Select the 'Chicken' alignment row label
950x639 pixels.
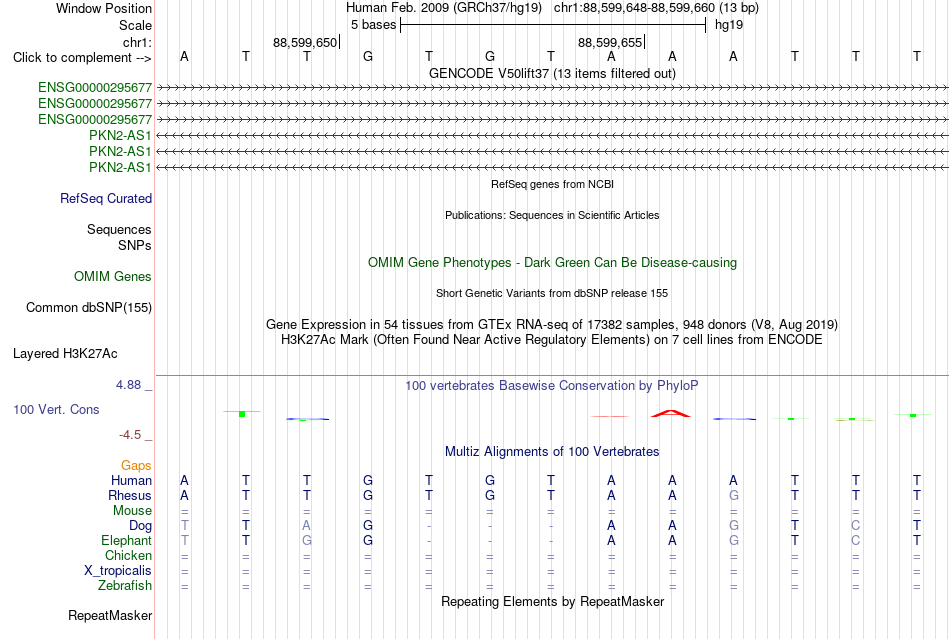pyautogui.click(x=128, y=555)
